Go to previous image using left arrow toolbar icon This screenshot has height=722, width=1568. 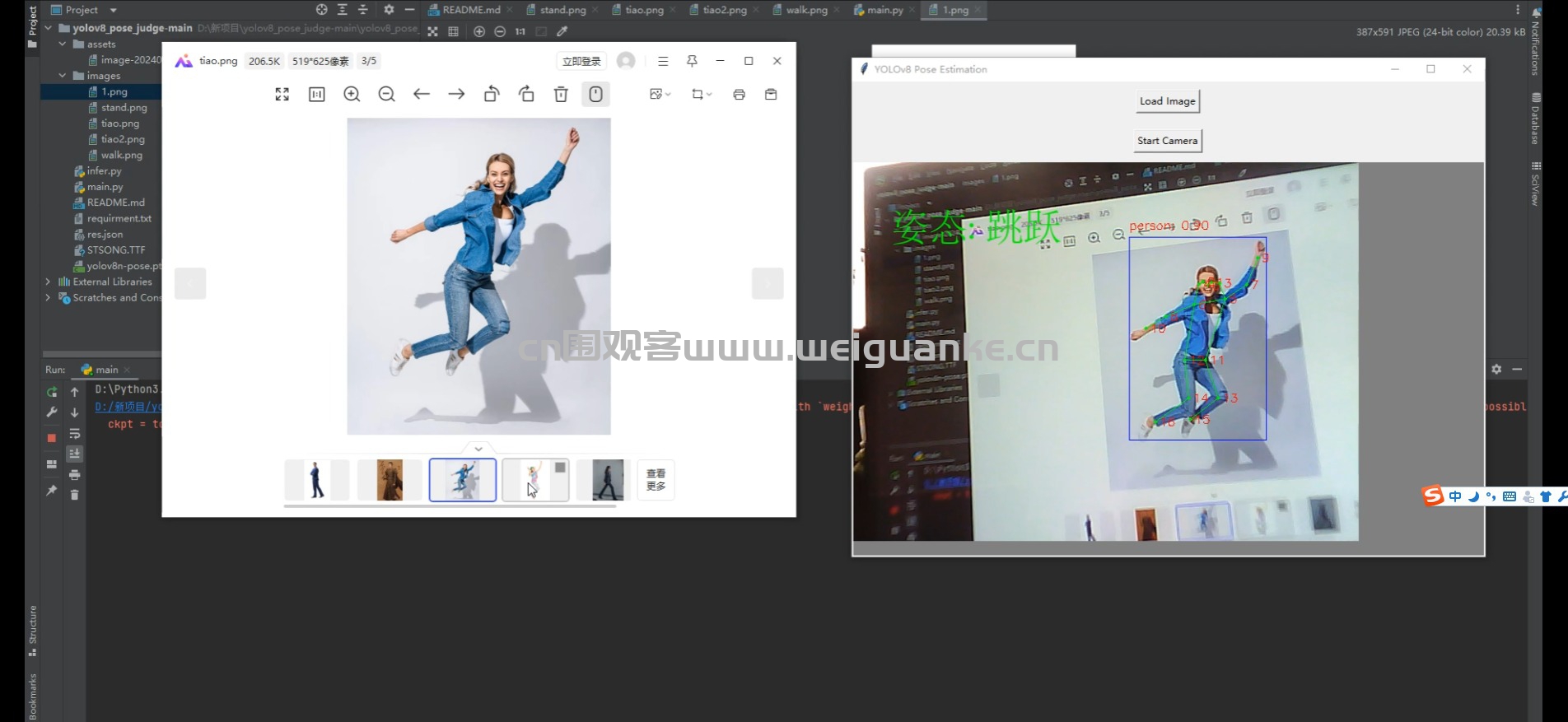point(422,94)
